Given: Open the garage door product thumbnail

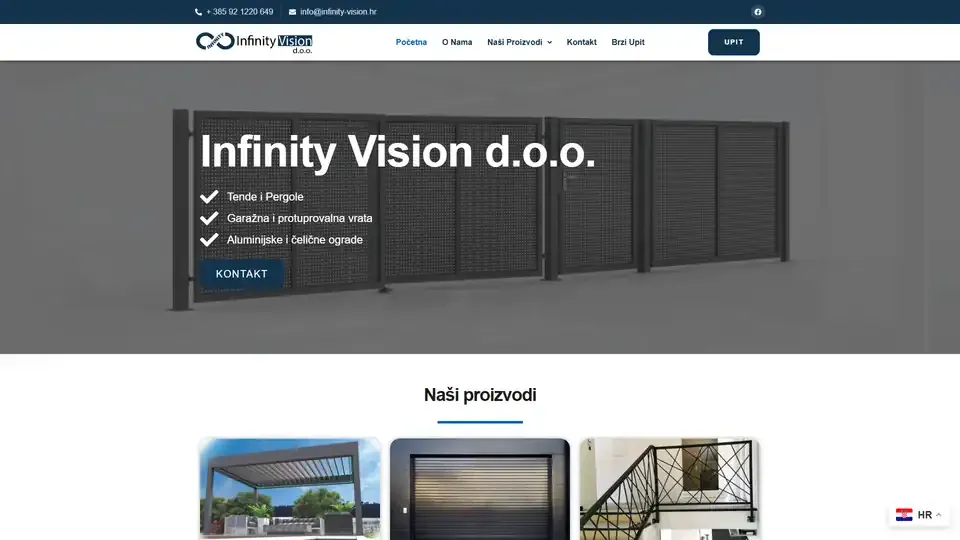Looking at the screenshot, I should pos(479,489).
